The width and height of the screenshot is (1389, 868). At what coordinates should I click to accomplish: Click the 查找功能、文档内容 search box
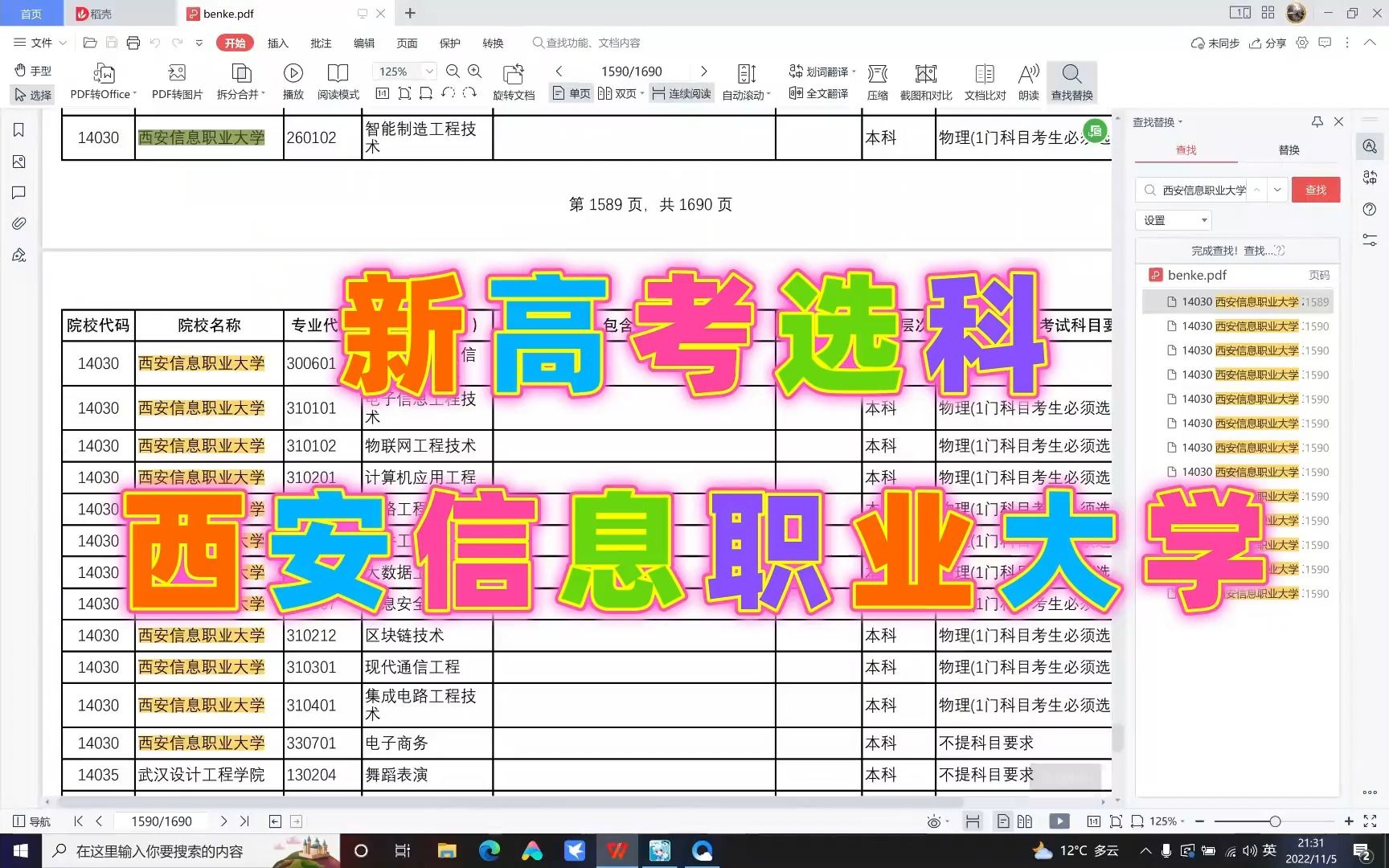(x=587, y=43)
